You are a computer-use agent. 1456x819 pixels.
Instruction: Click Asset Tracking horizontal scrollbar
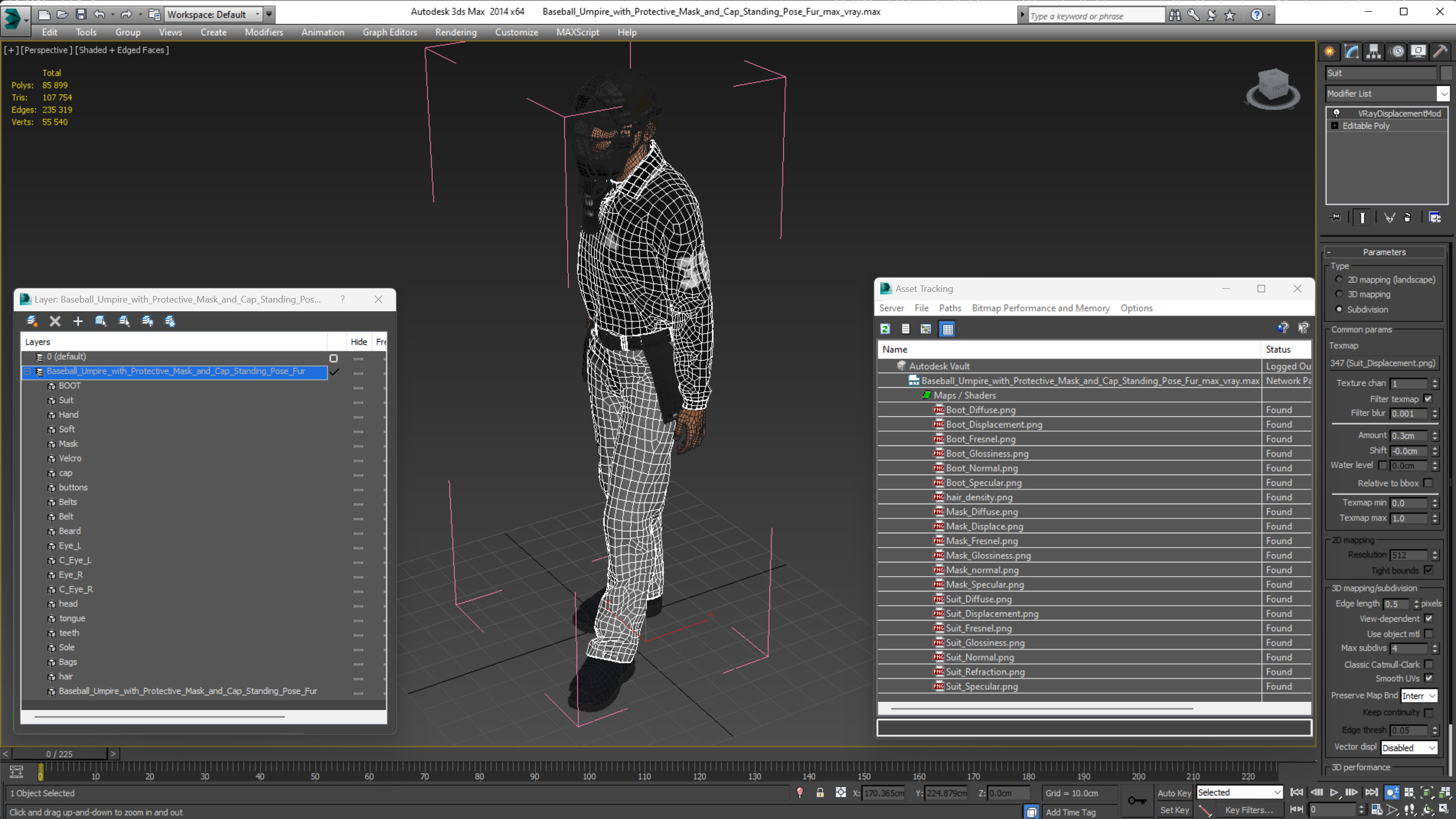1041,708
